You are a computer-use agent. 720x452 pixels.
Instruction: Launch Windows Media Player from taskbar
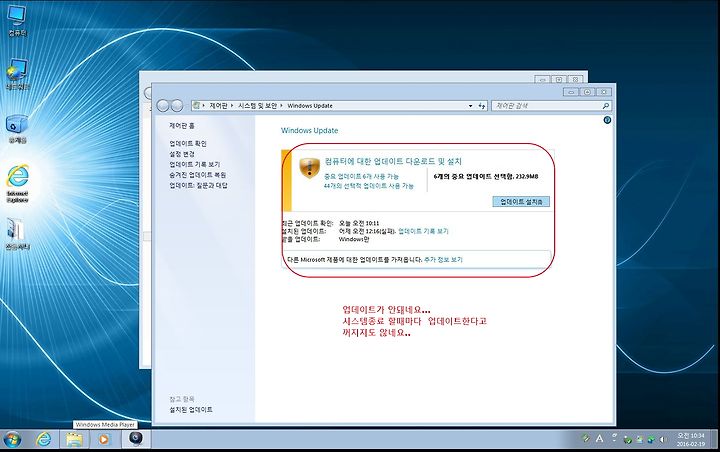coord(104,440)
